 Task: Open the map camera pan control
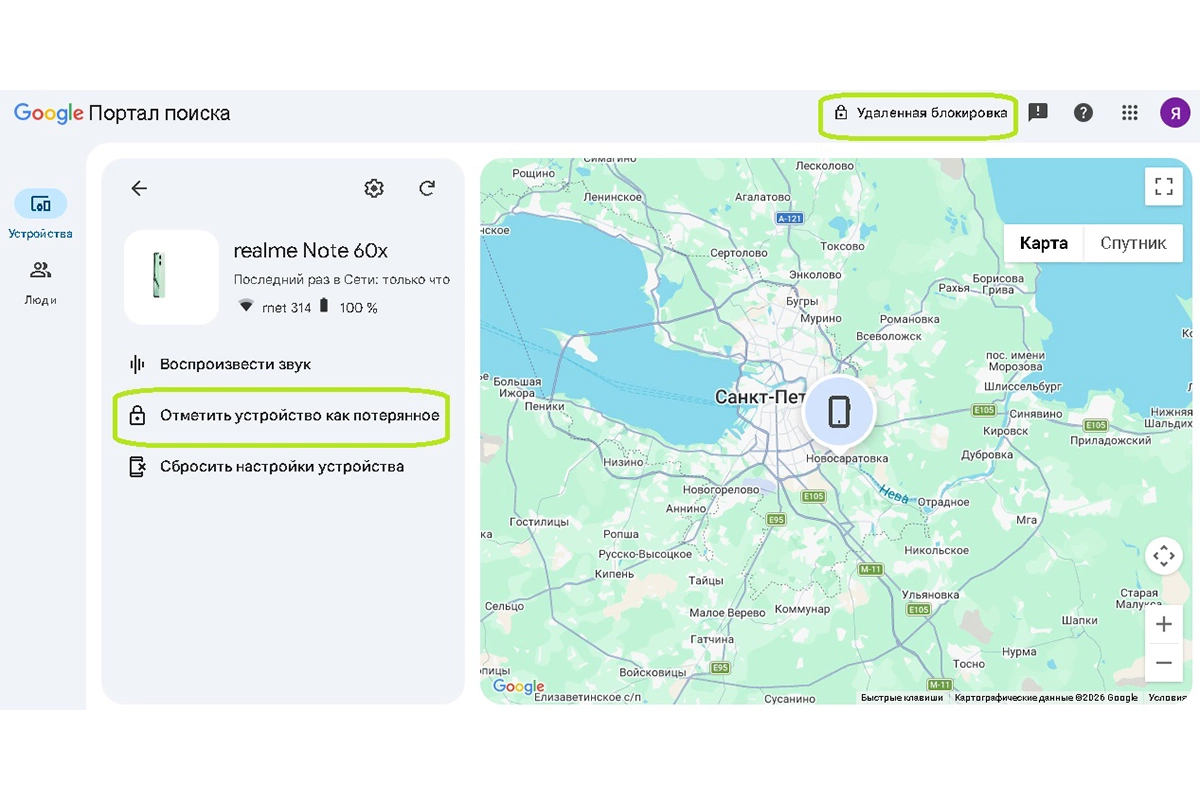1163,555
